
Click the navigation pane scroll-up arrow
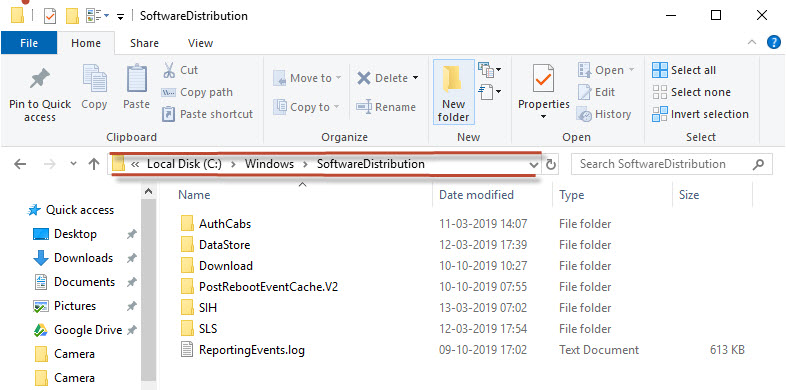[x=148, y=191]
